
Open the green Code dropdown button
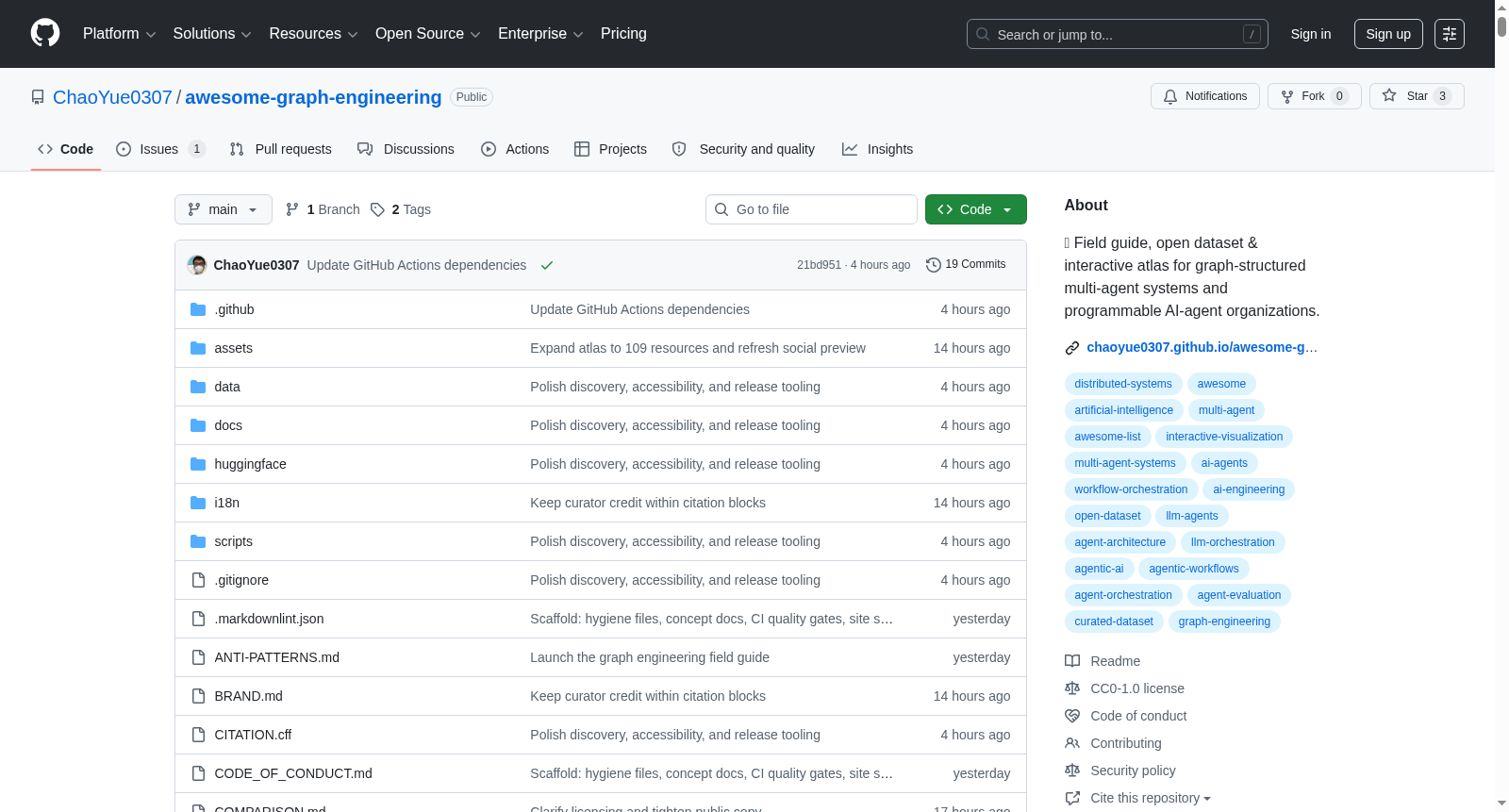point(976,209)
